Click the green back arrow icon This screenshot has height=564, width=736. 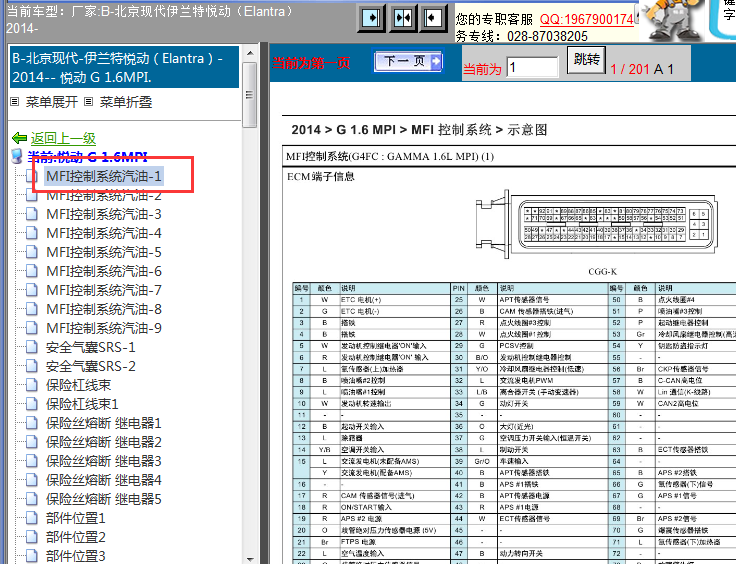click(19, 138)
